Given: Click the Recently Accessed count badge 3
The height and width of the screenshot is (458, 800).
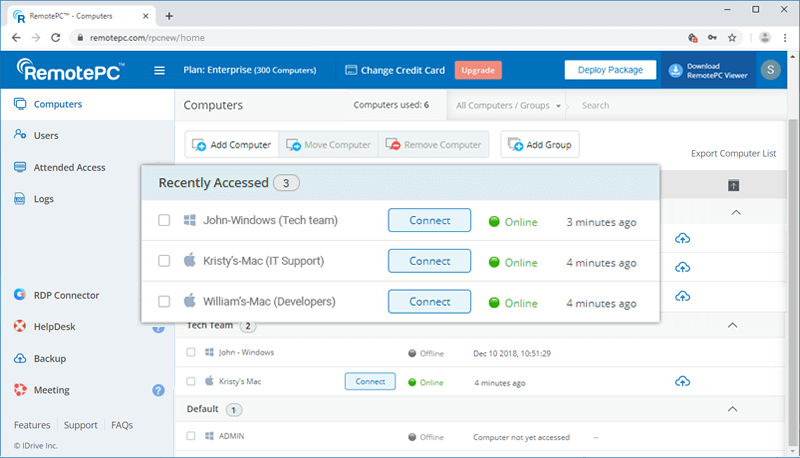Looking at the screenshot, I should [x=286, y=183].
